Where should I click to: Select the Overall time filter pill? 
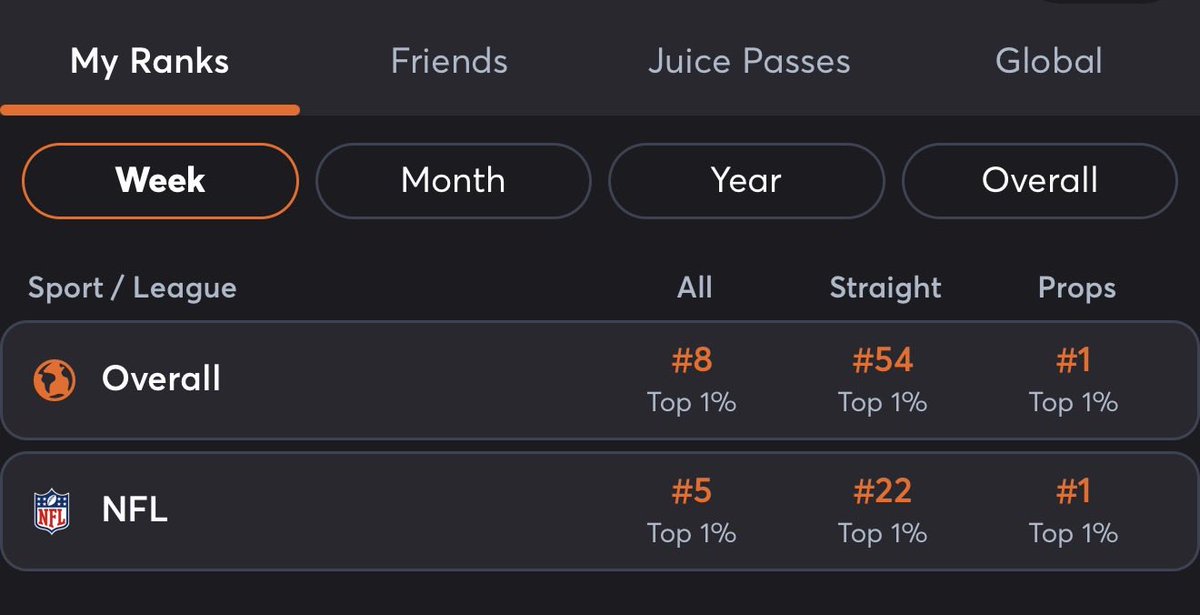click(x=1040, y=181)
